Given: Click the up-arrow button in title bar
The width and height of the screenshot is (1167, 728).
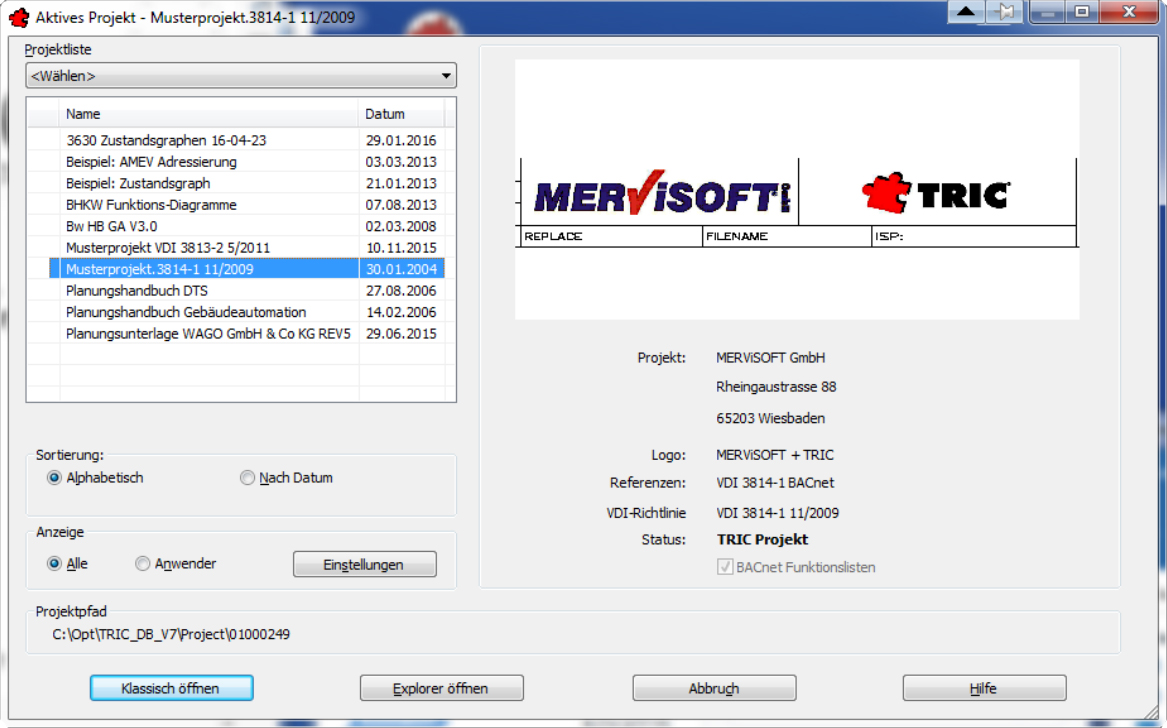Looking at the screenshot, I should coord(966,12).
